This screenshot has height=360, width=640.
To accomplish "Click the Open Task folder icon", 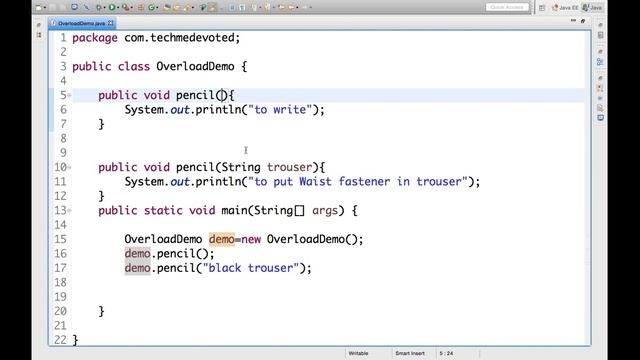I will (177, 7).
